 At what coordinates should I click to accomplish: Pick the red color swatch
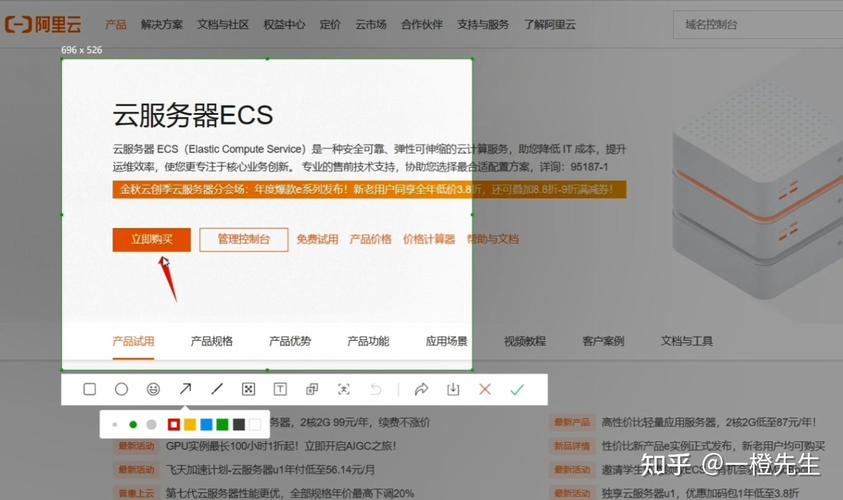pyautogui.click(x=174, y=425)
